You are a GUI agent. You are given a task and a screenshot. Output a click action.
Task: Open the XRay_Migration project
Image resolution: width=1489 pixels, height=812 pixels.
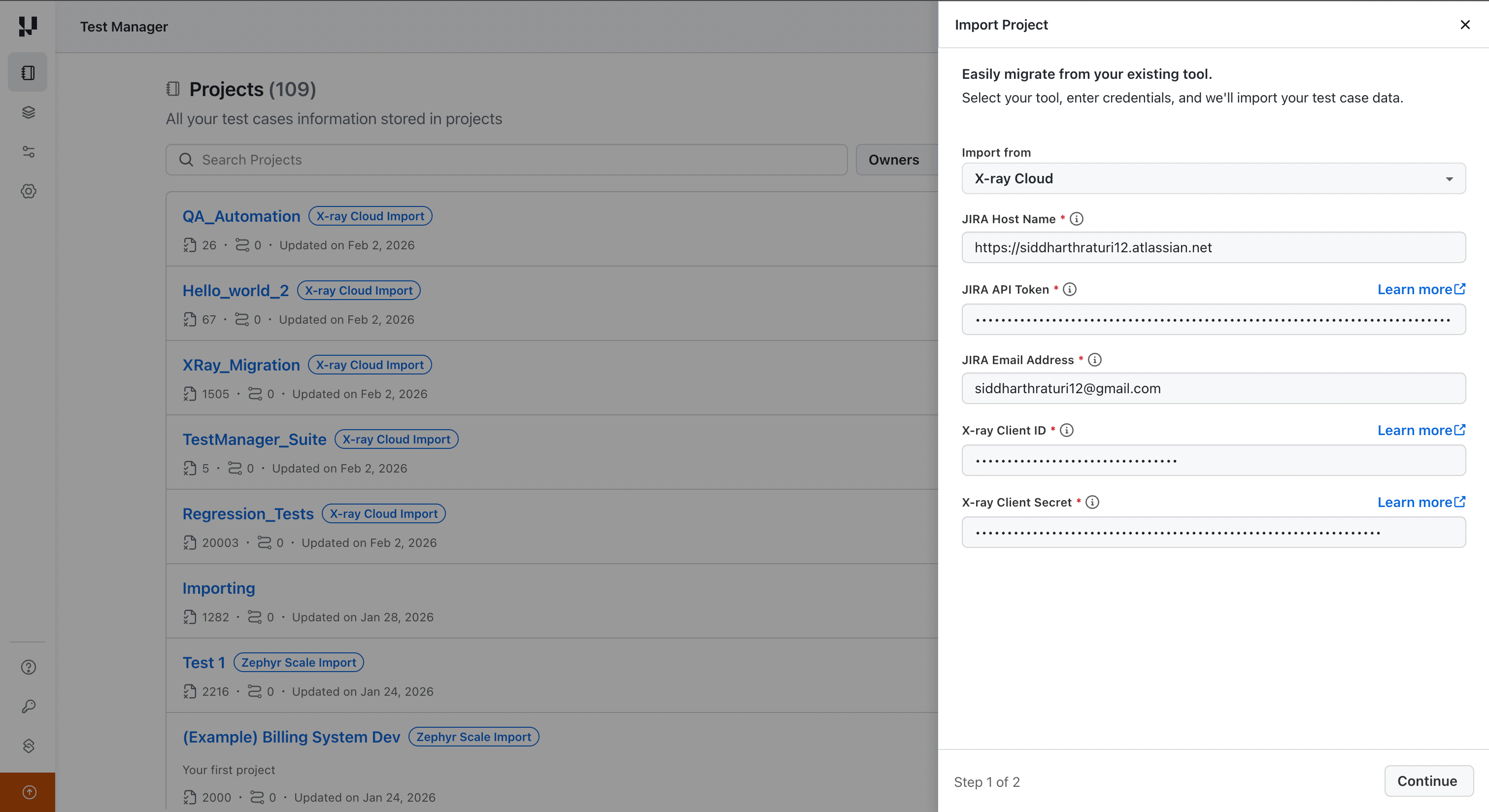pyautogui.click(x=241, y=365)
